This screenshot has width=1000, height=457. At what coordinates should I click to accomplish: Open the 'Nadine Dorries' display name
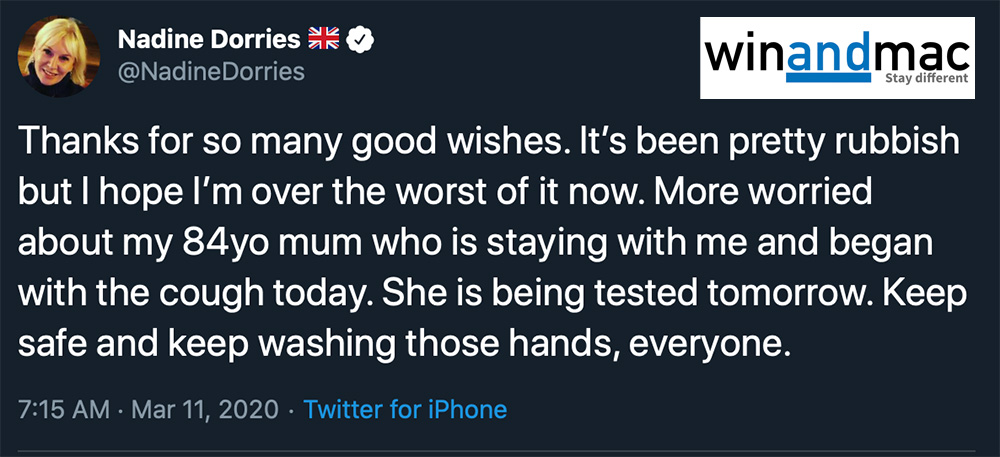click(208, 41)
